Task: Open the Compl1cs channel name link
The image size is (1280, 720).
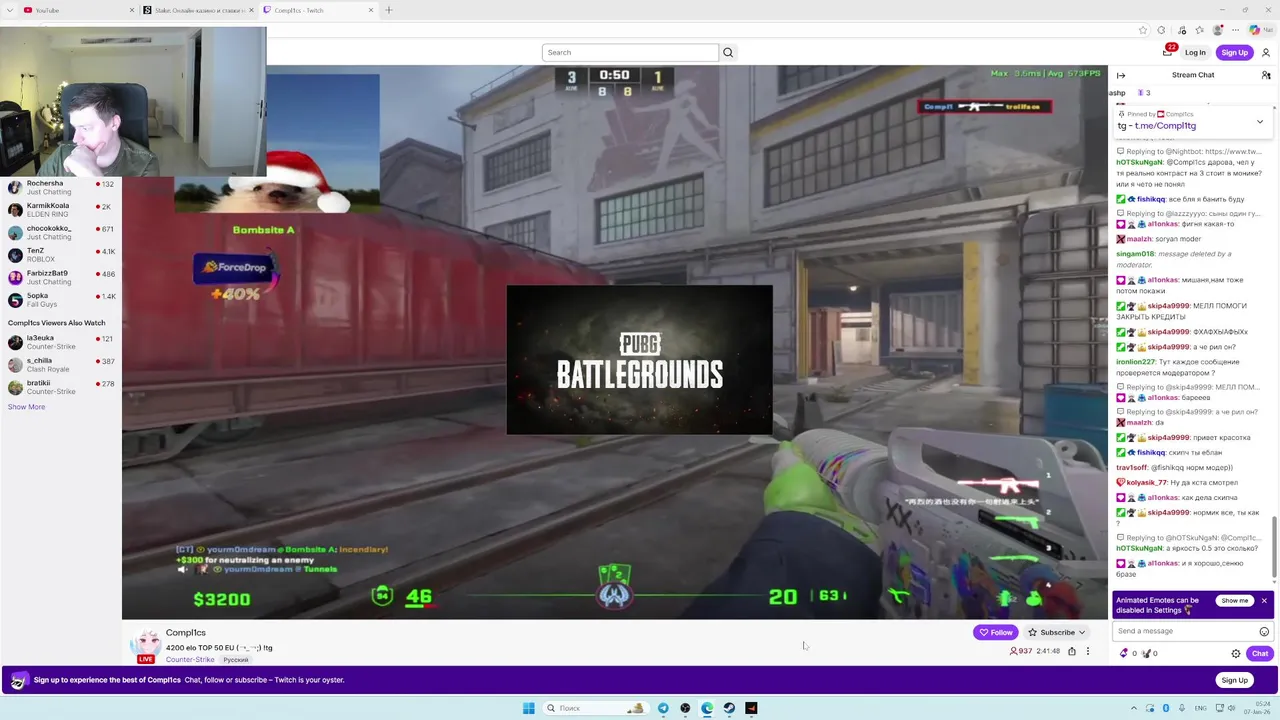Action: pos(186,632)
